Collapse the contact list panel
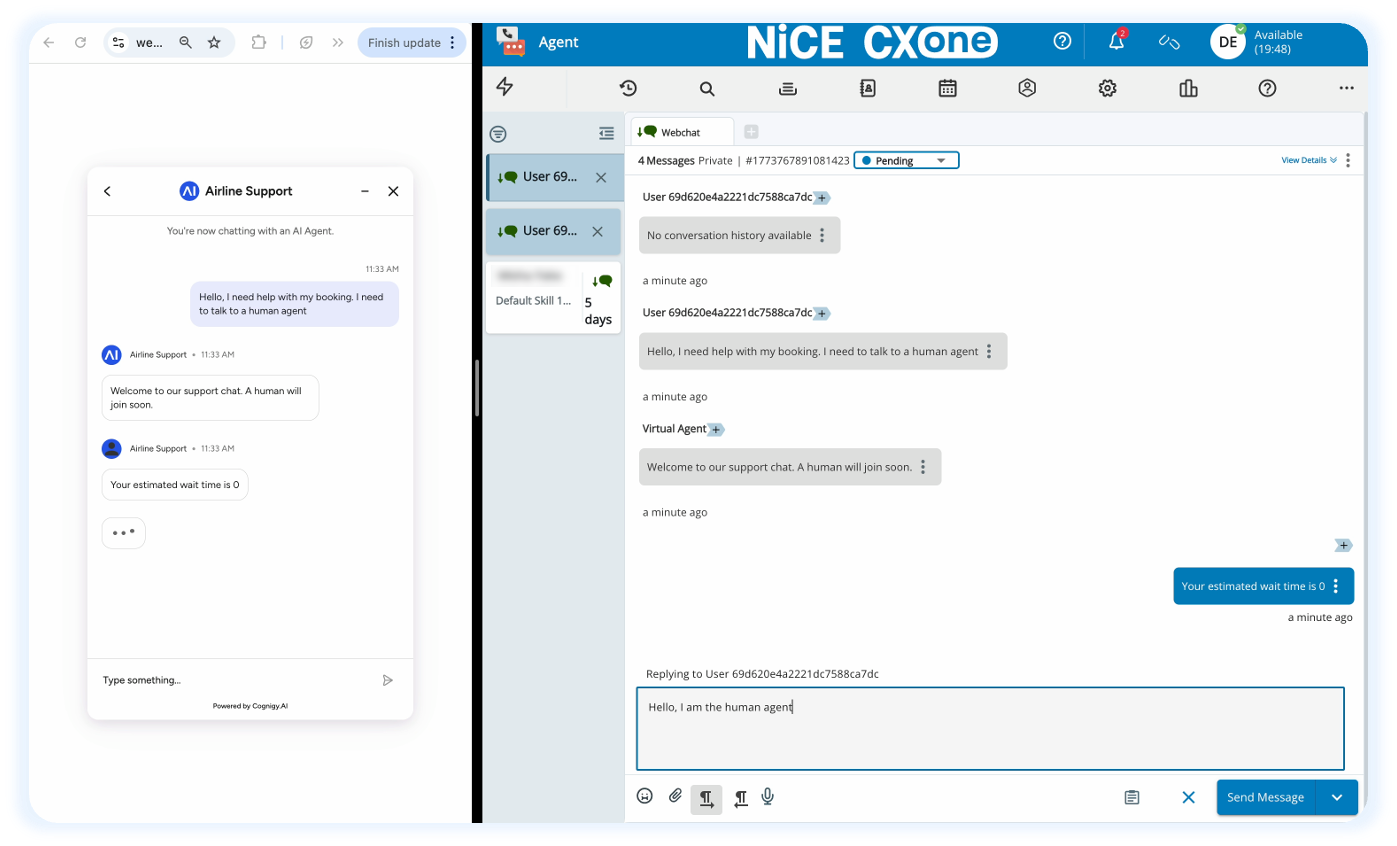1397x846 pixels. [x=606, y=133]
